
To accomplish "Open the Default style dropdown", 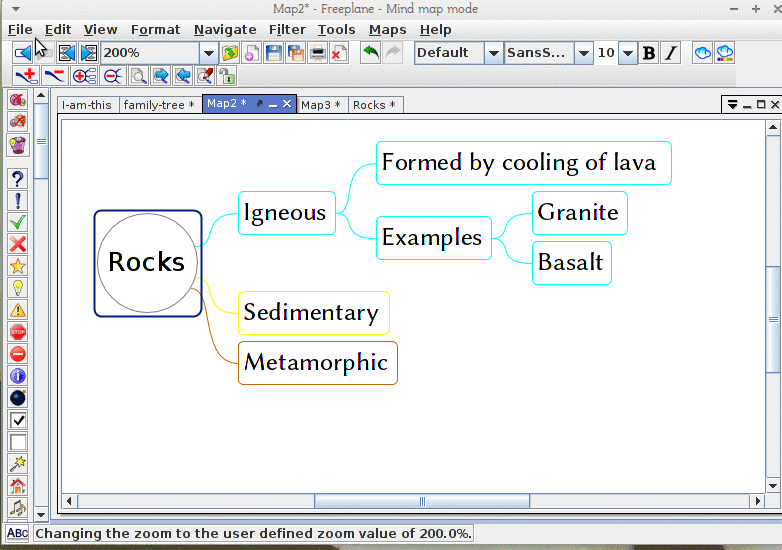I will (493, 53).
